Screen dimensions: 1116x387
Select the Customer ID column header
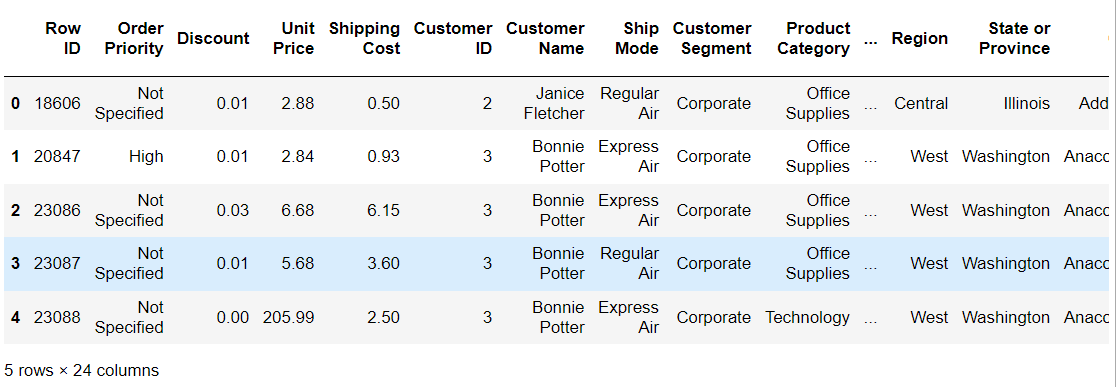coord(453,38)
